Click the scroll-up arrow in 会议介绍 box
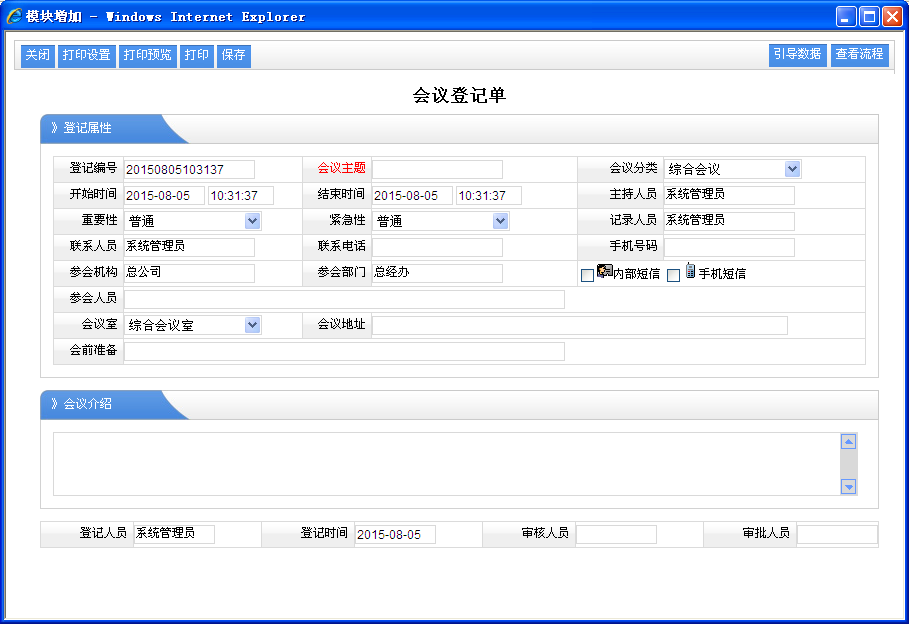 pyautogui.click(x=848, y=441)
